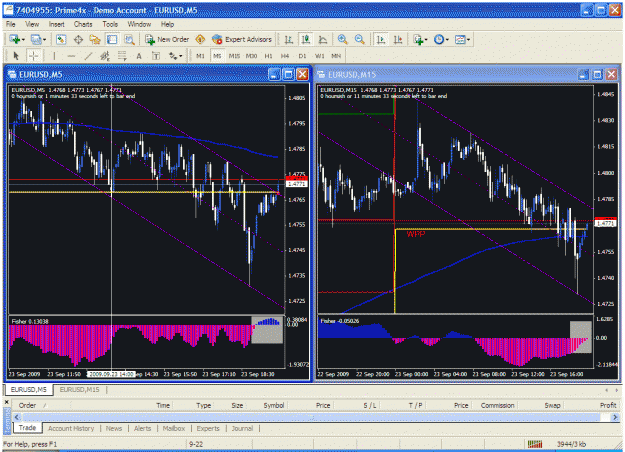
Task: Set timeframe to MN
Action: pyautogui.click(x=336, y=56)
